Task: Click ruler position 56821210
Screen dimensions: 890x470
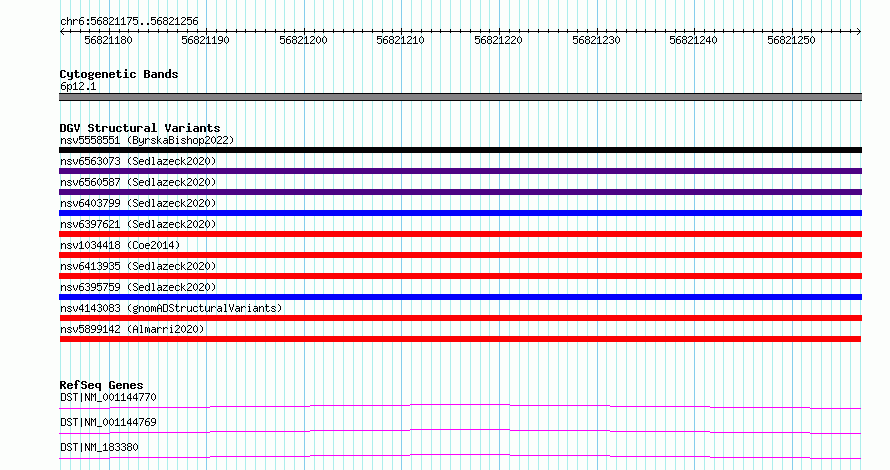Action: [400, 40]
